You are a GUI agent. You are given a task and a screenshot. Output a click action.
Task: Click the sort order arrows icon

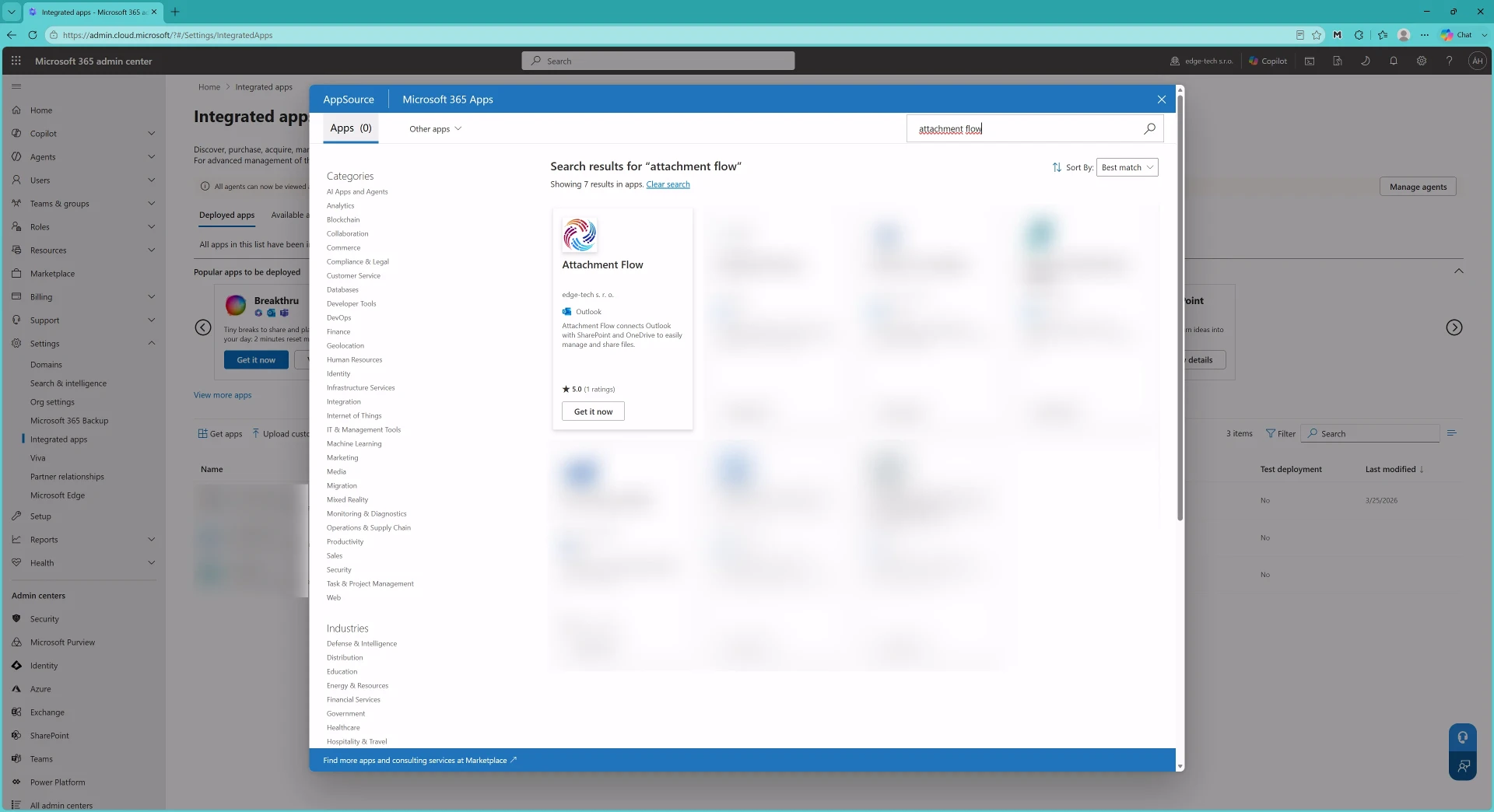(1056, 167)
